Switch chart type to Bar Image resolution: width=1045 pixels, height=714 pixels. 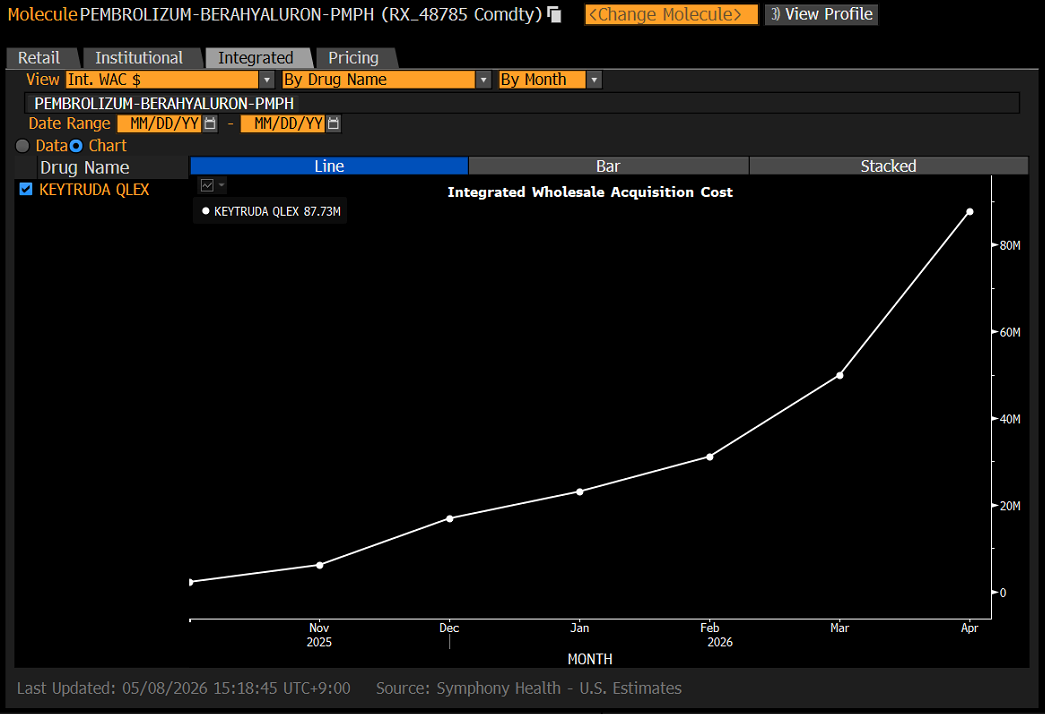608,166
